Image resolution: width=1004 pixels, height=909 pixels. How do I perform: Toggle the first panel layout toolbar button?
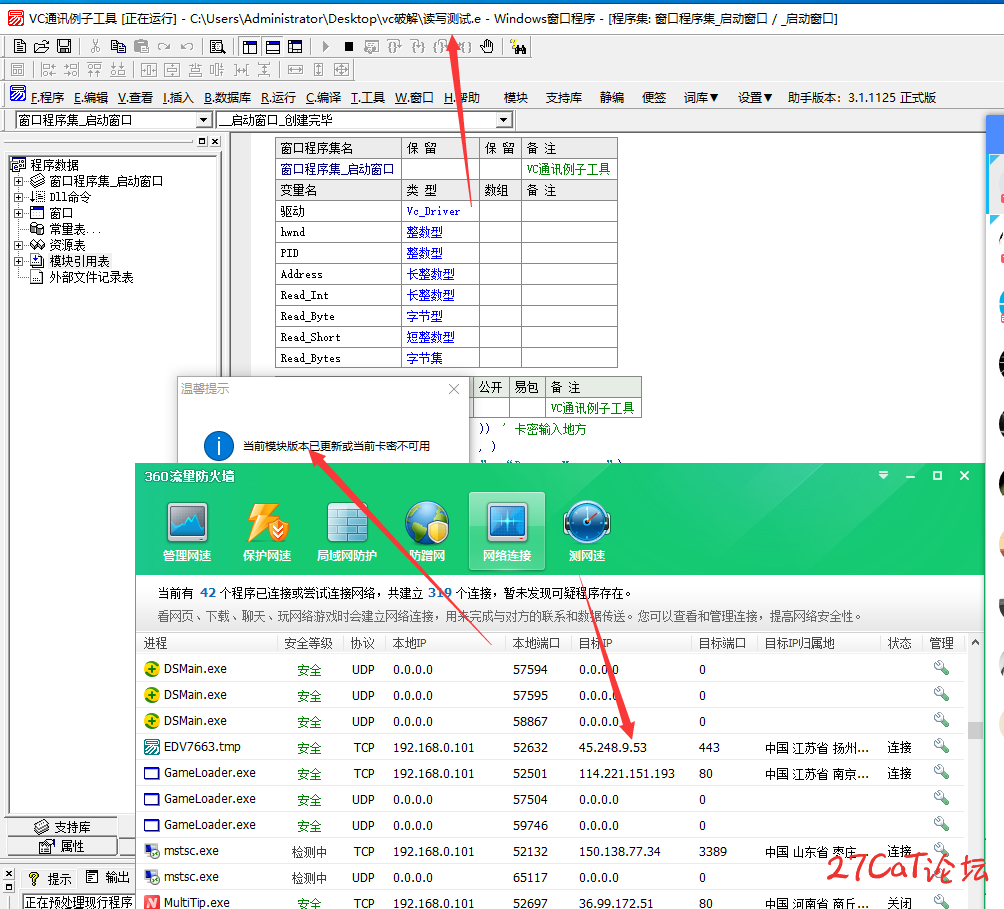250,47
